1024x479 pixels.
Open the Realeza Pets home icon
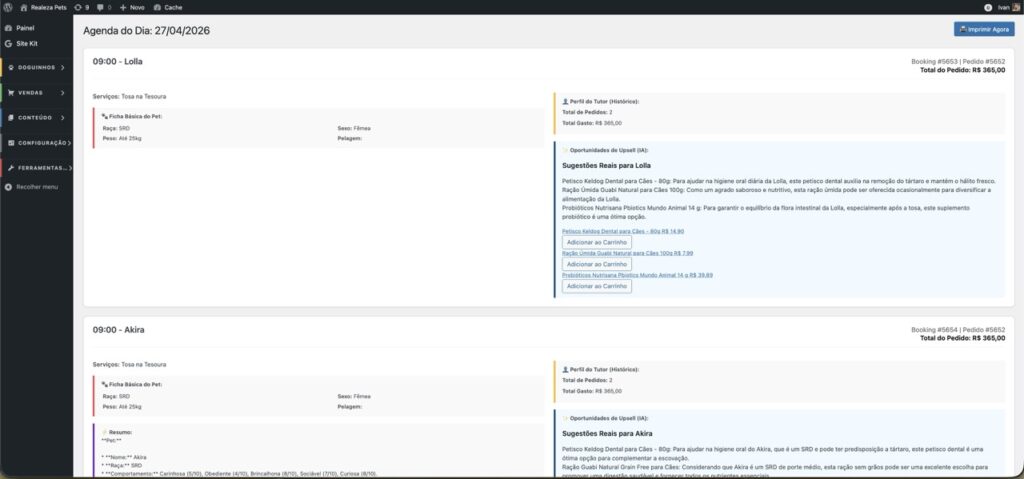pos(24,7)
